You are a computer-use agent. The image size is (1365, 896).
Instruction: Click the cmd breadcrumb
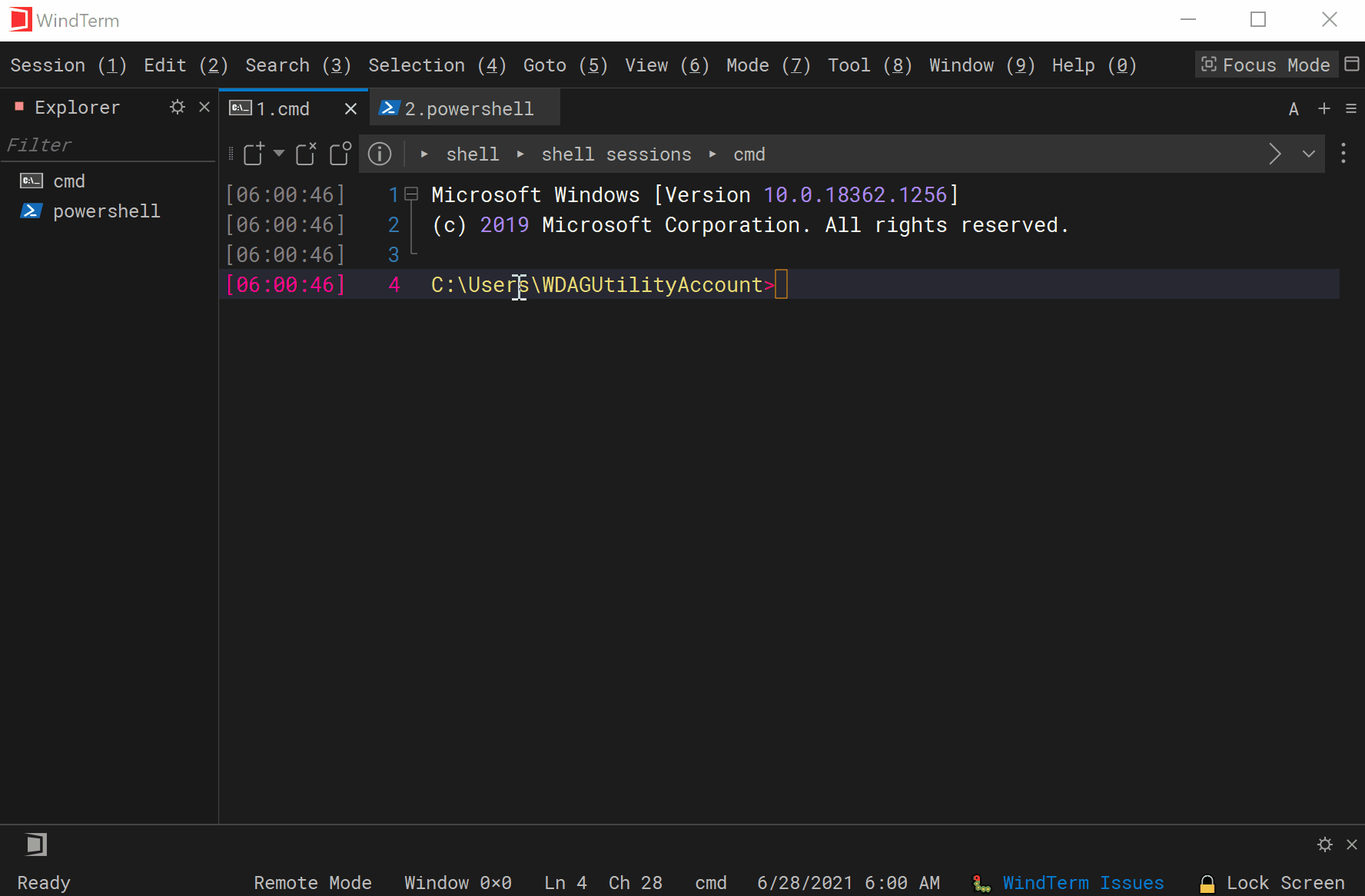[749, 154]
